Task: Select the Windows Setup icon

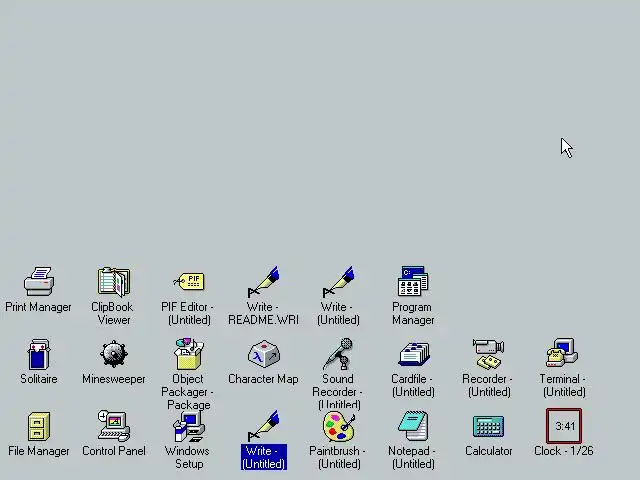Action: point(189,426)
